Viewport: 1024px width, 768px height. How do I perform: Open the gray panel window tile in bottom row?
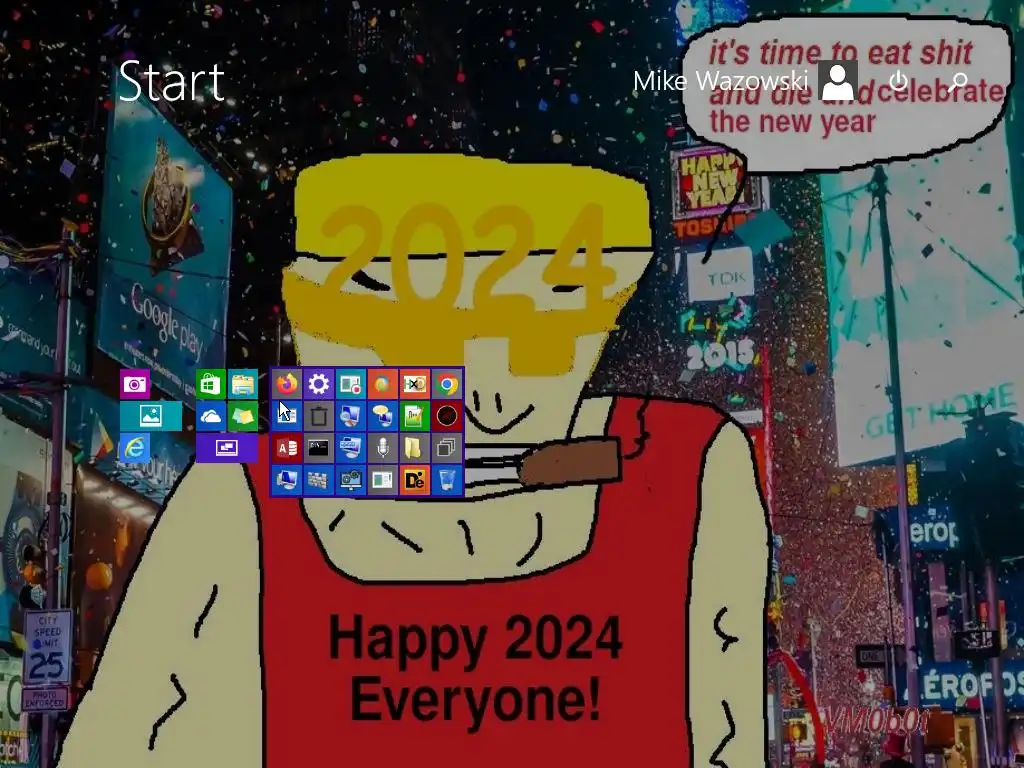383,480
